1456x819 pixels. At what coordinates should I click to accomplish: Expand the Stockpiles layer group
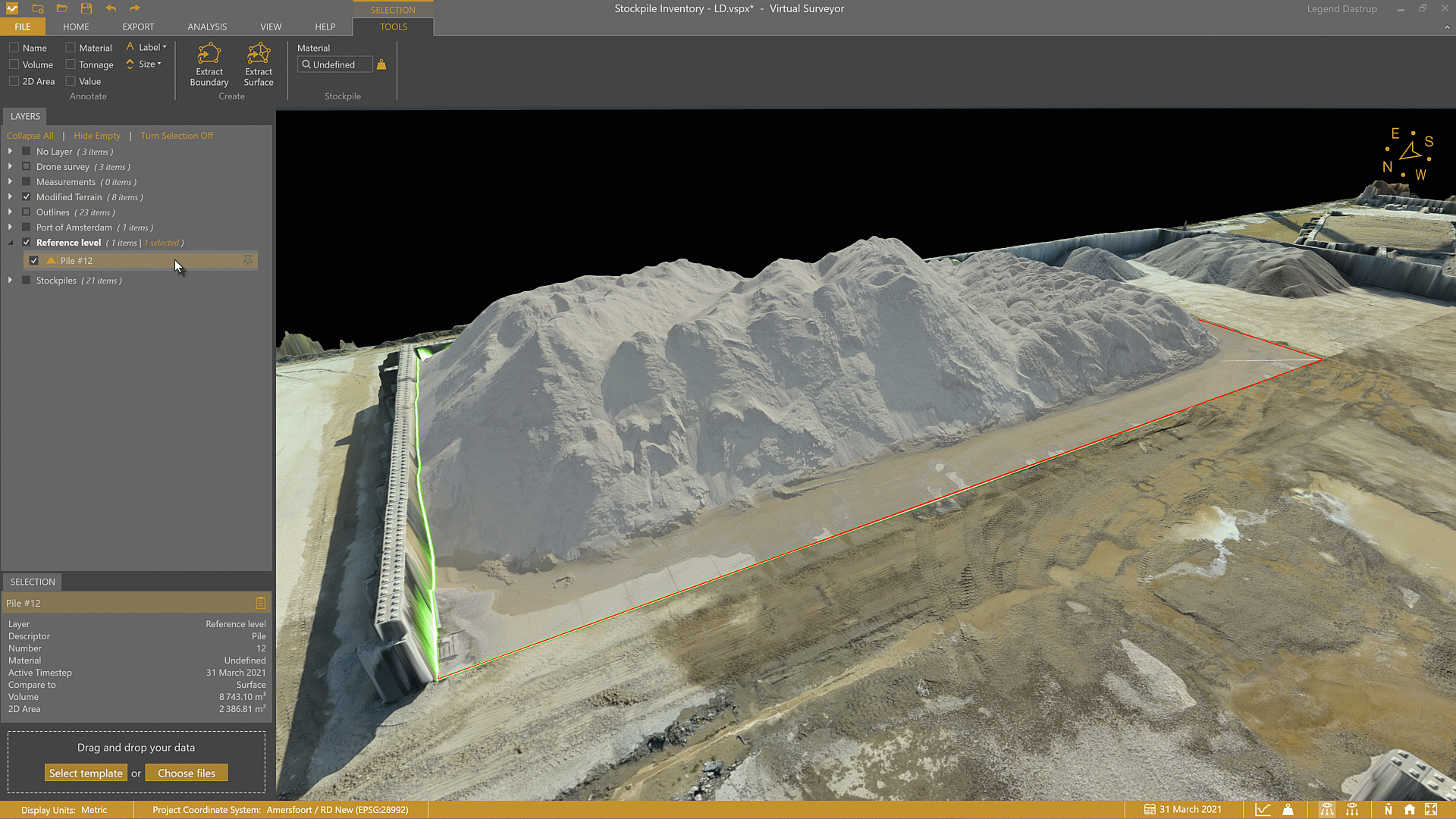click(10, 280)
